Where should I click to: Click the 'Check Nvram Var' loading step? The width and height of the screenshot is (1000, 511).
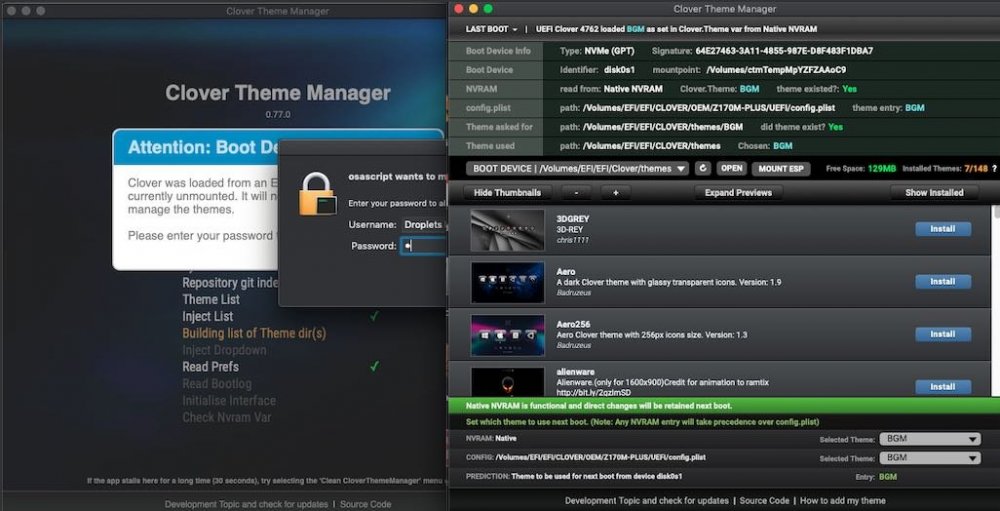click(226, 417)
